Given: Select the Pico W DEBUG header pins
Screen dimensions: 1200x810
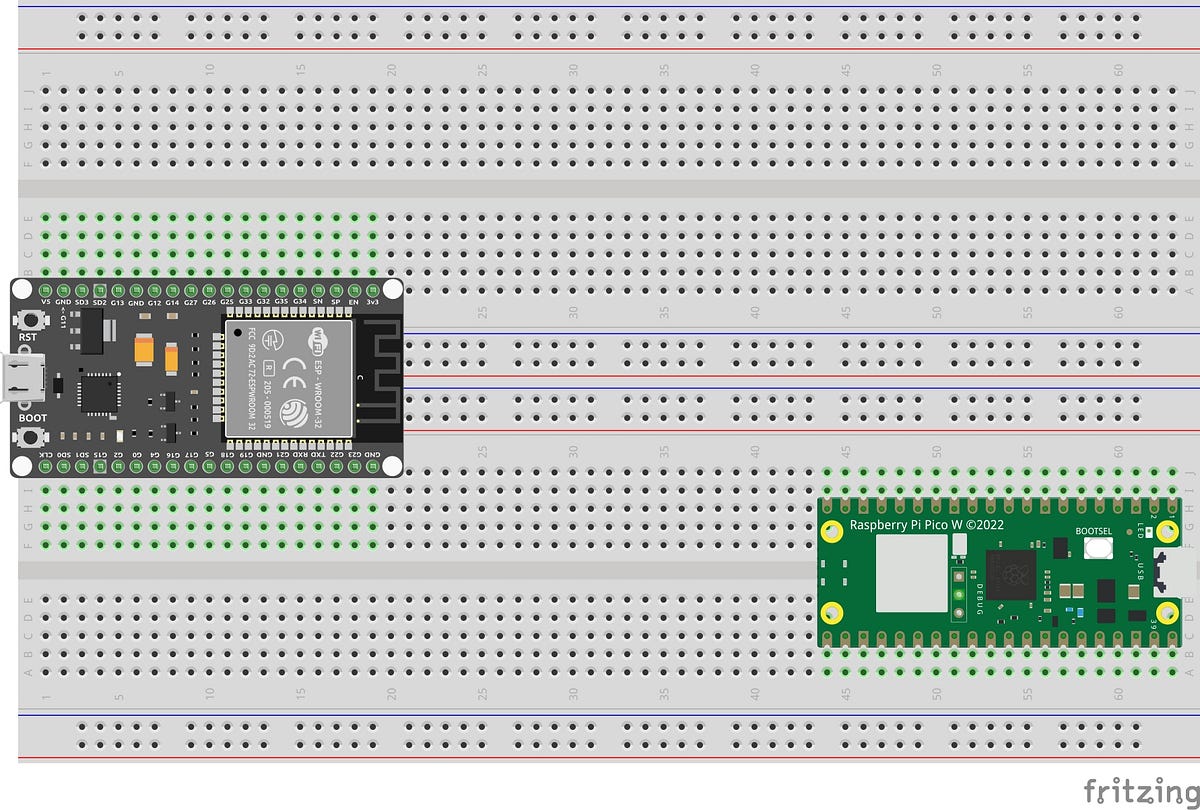Looking at the screenshot, I should point(959,594).
